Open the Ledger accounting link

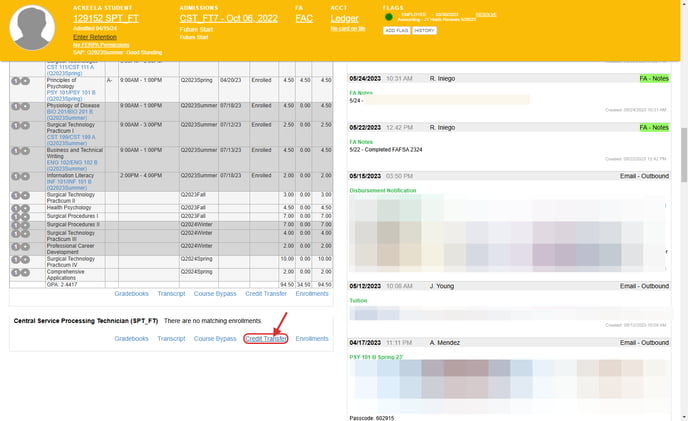point(344,18)
